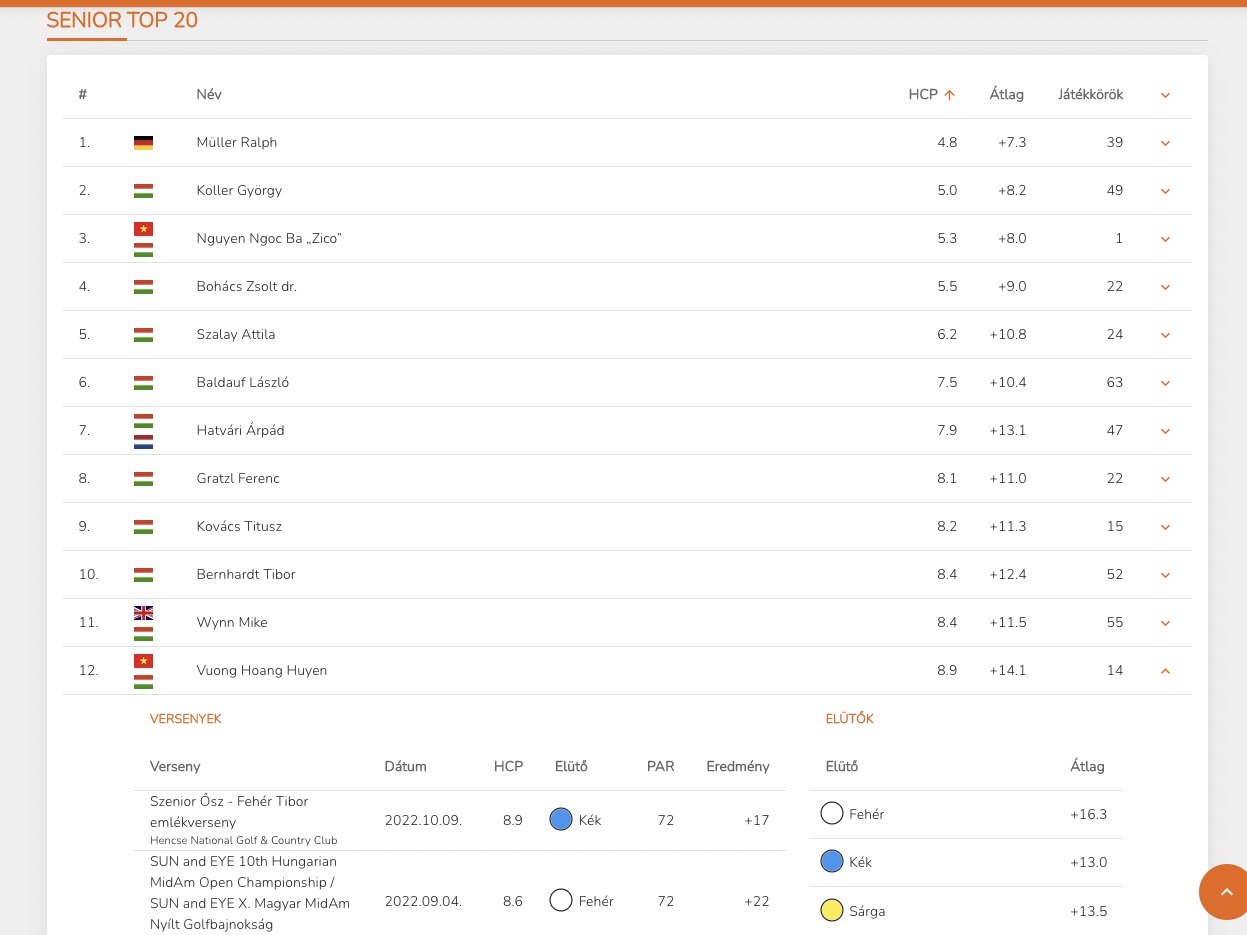Click the Hungarian flag beside Szalay Attila
This screenshot has width=1247, height=935.
(143, 335)
